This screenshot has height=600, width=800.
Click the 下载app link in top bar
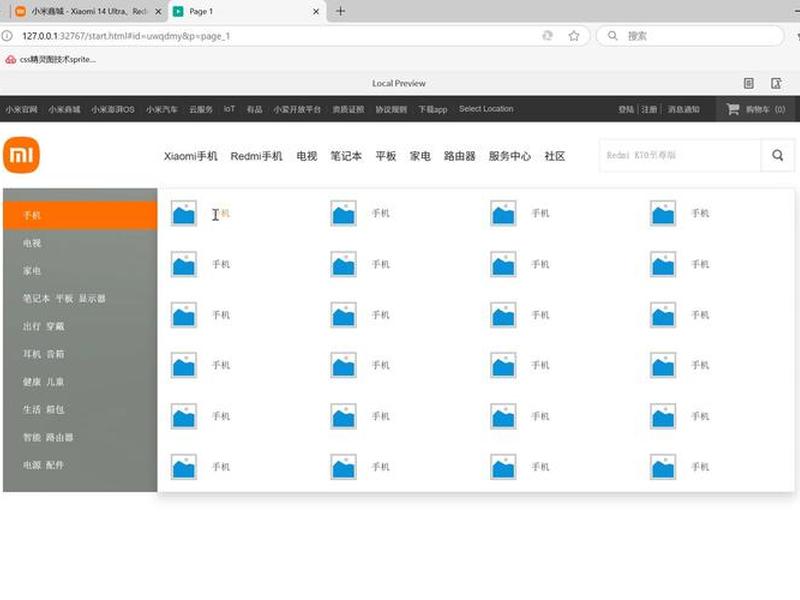point(433,109)
